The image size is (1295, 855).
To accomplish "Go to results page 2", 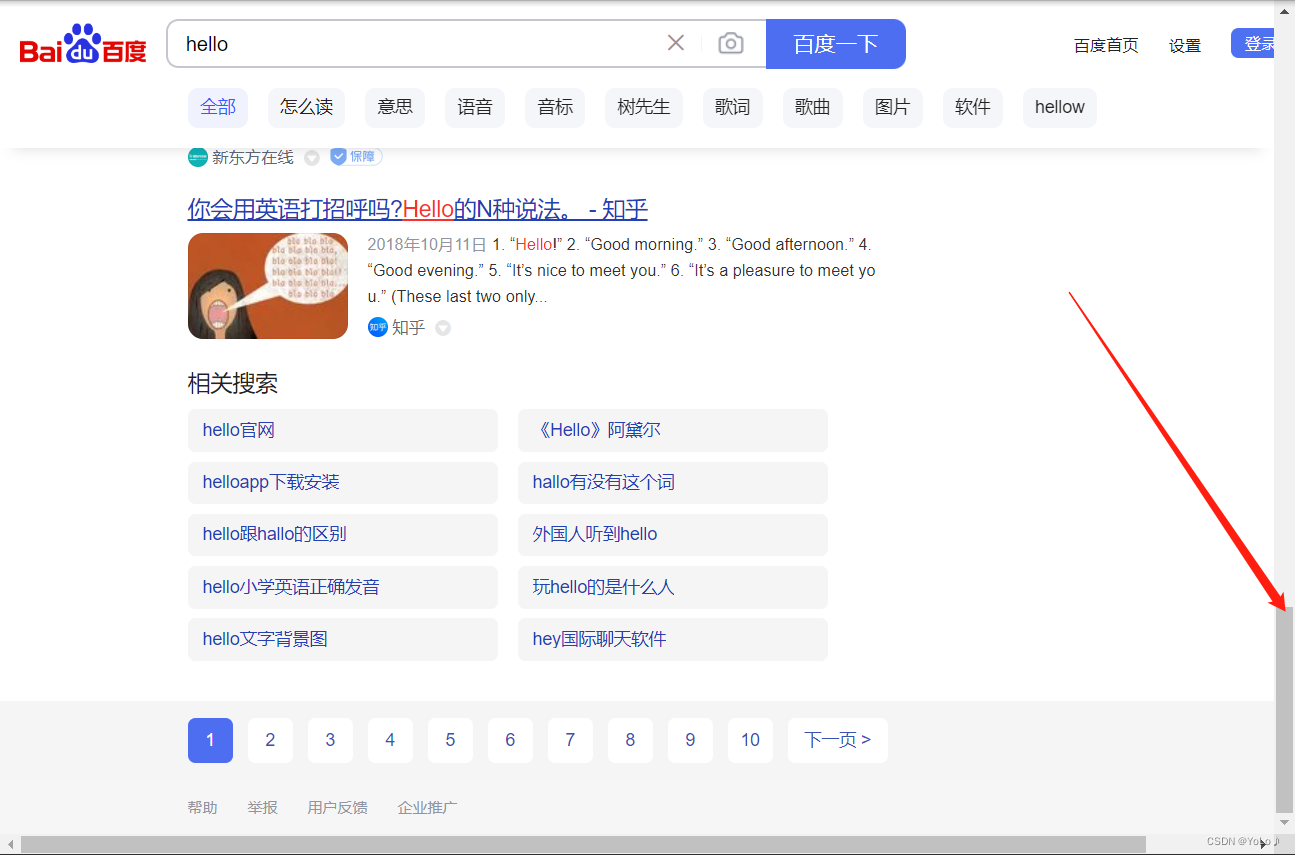I will tap(270, 740).
